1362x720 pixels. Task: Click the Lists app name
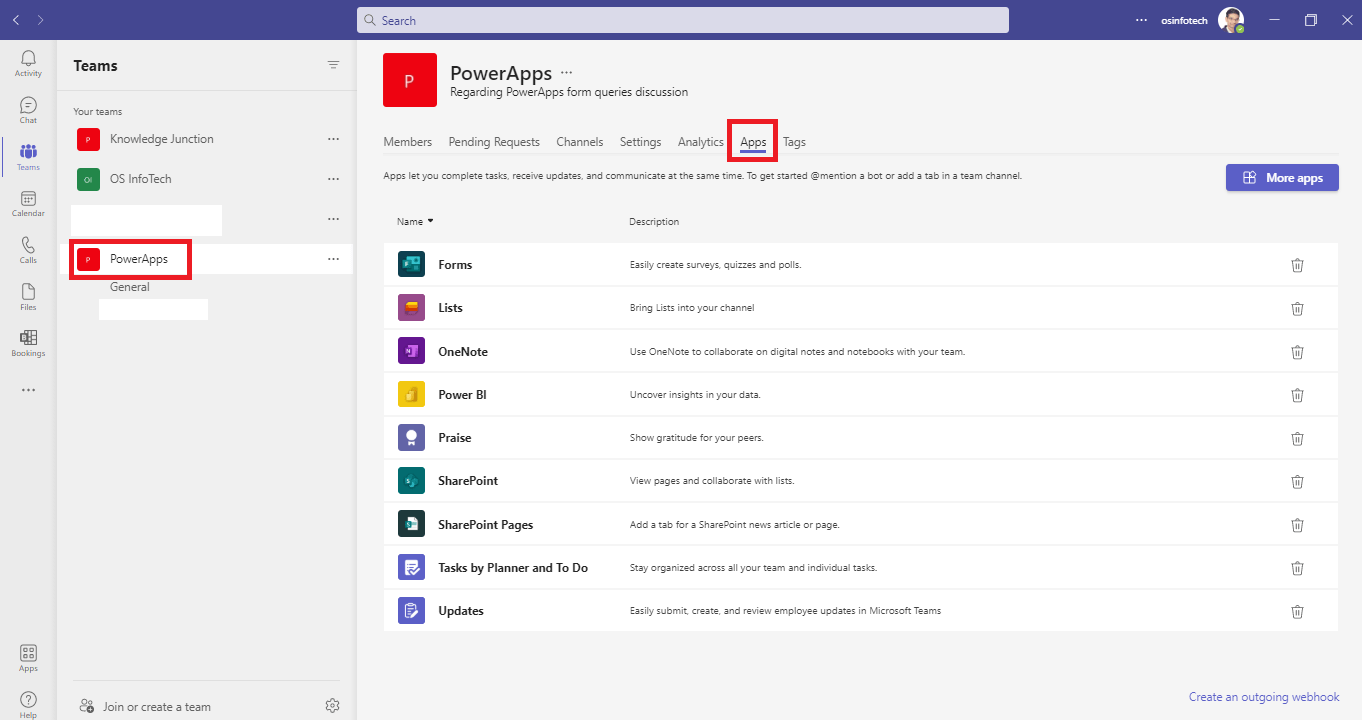451,308
